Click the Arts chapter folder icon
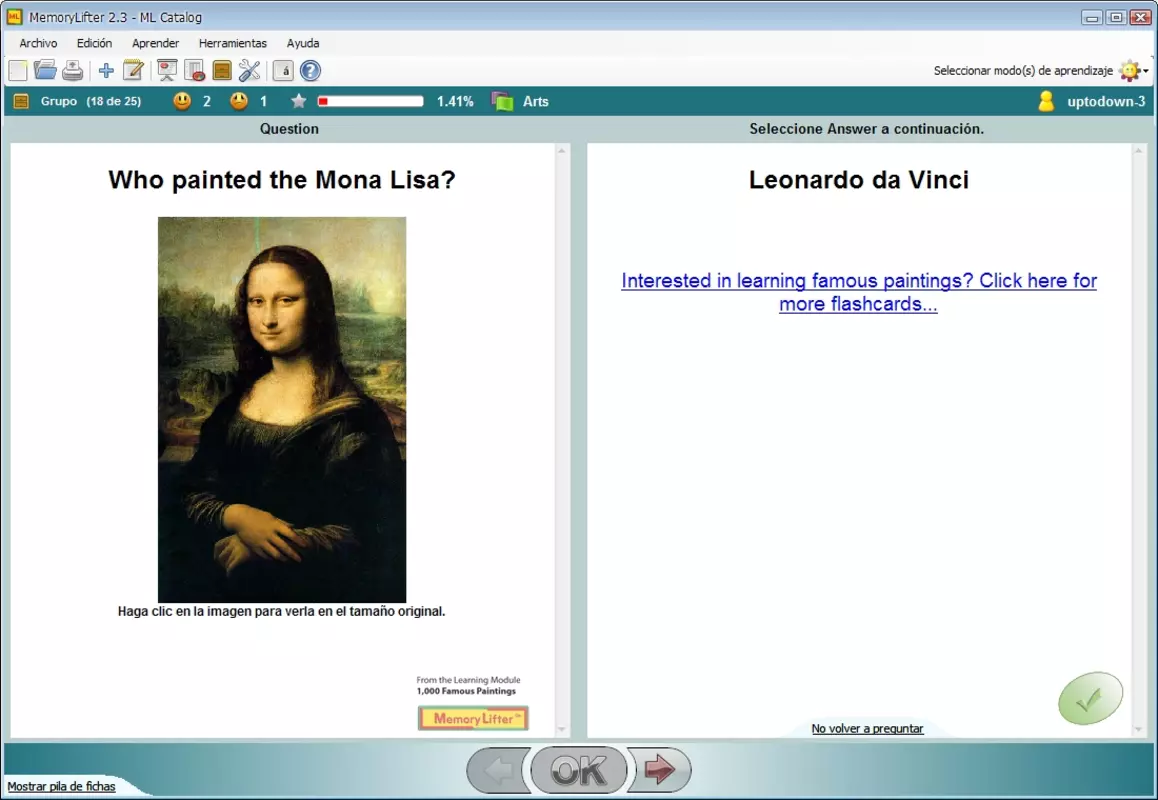Screen dimensions: 1158x800 click(x=503, y=101)
